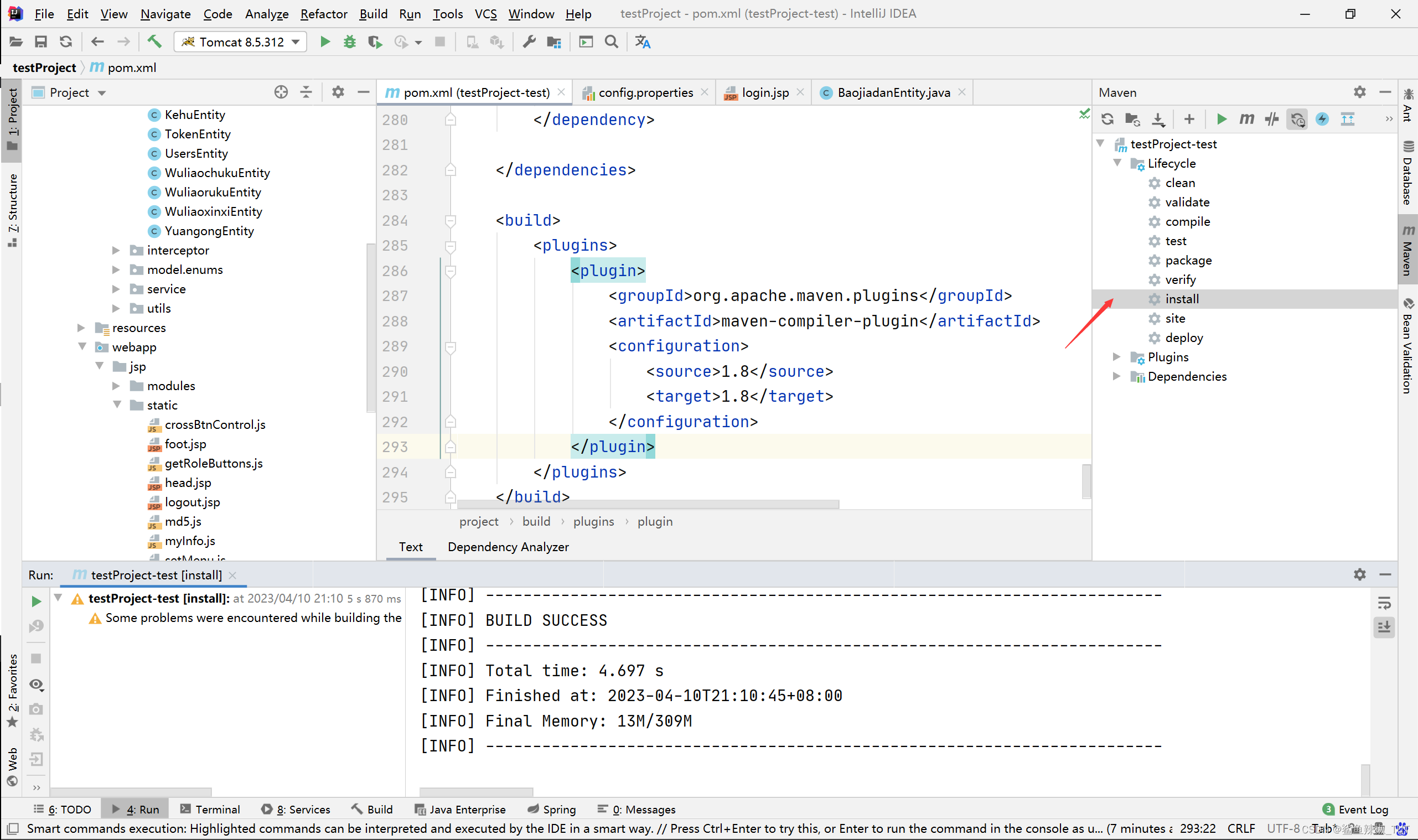The image size is (1418, 840).
Task: Open the Spring tool window
Action: tap(551, 810)
